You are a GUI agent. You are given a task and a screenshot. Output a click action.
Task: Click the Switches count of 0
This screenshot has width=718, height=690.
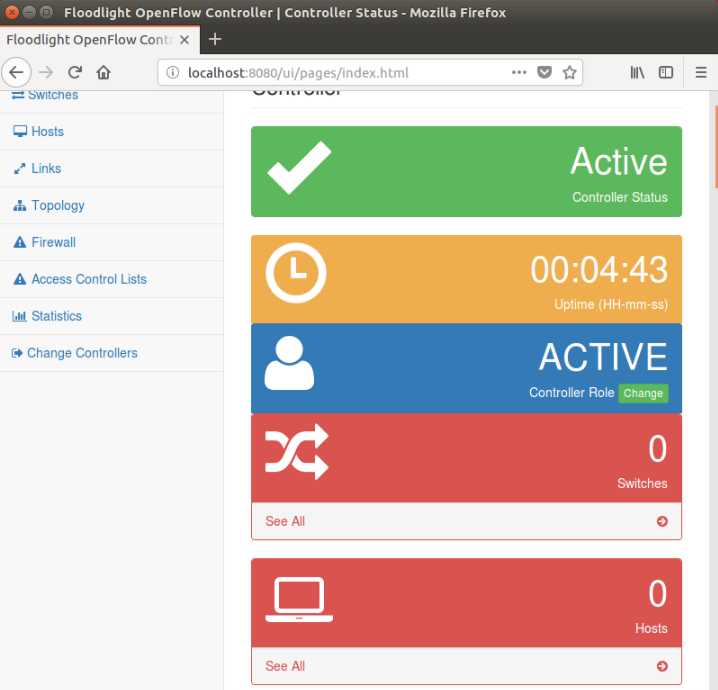pyautogui.click(x=658, y=448)
